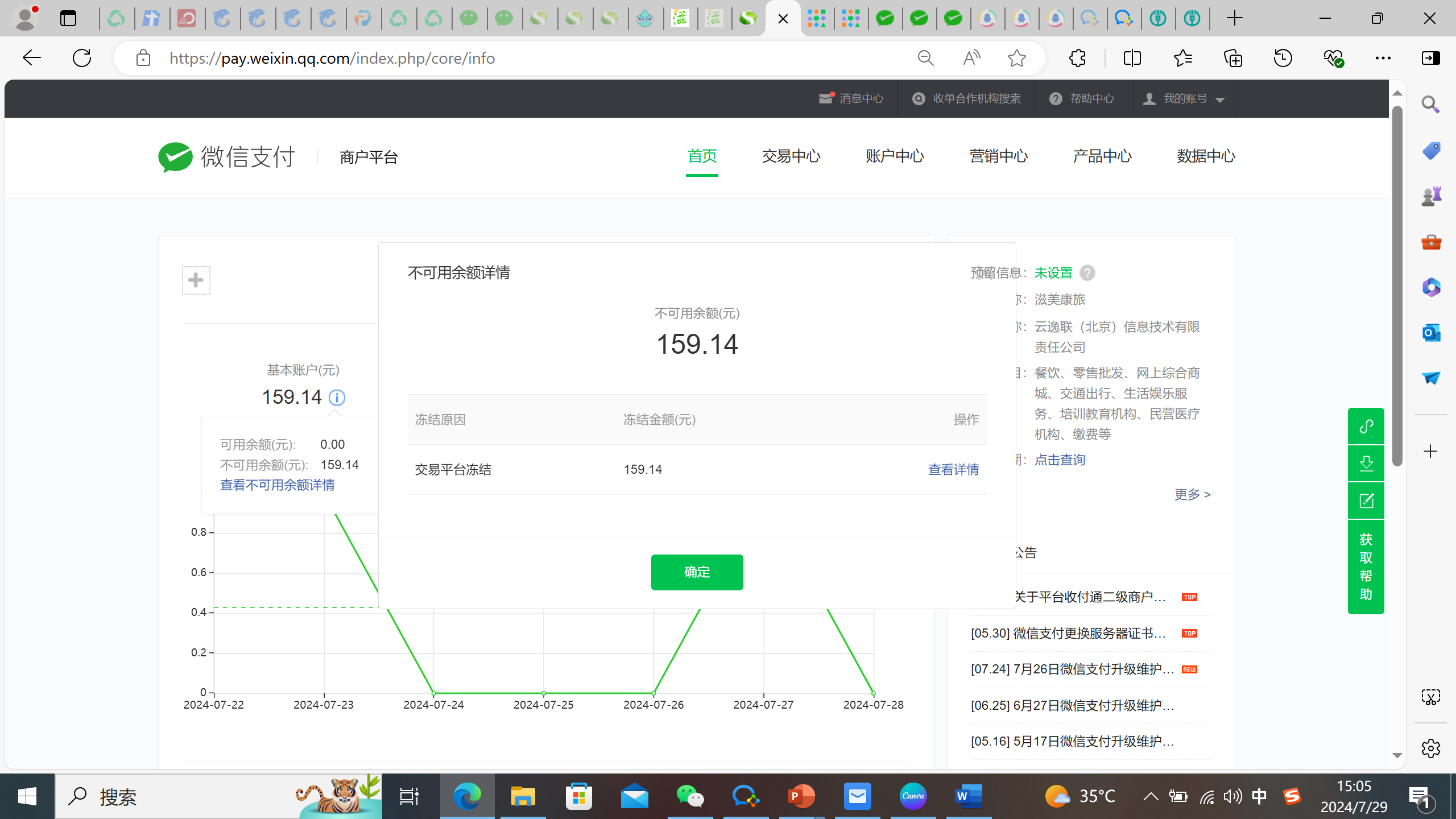This screenshot has height=819, width=1456.
Task: Open the Shopping tool in Edge sidebar
Action: [x=1430, y=150]
